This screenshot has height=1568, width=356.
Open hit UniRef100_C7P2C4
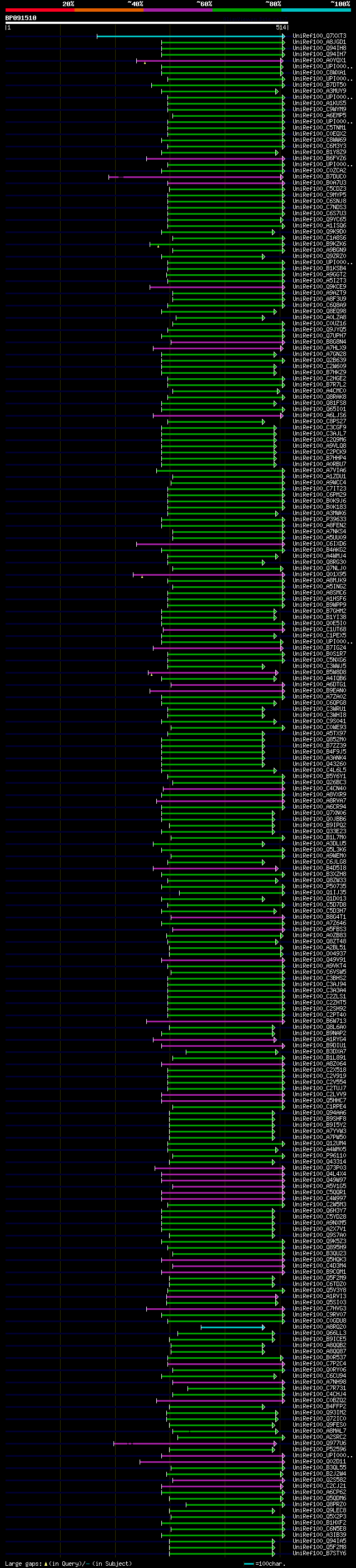pos(319,1363)
